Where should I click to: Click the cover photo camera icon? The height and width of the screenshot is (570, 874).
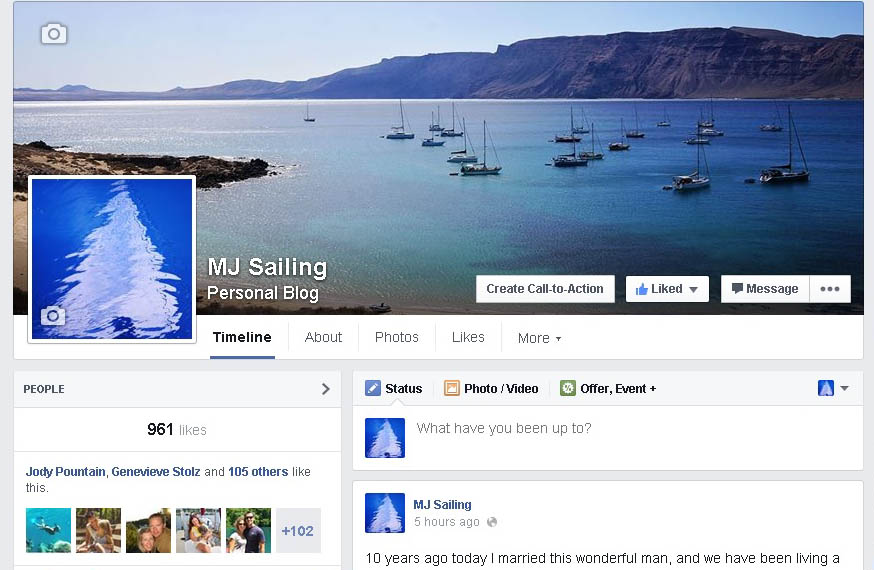[x=54, y=34]
